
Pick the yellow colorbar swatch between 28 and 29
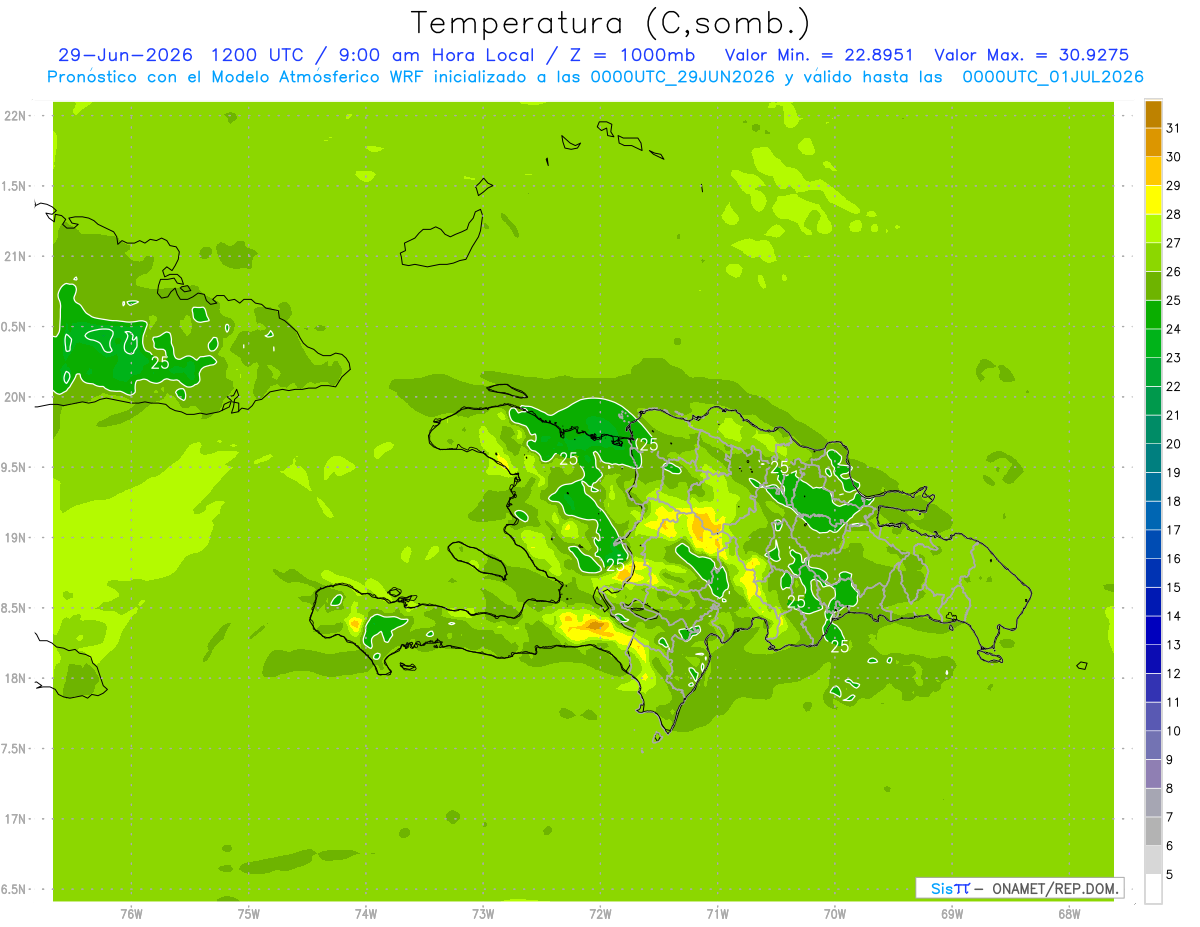[x=1153, y=200]
